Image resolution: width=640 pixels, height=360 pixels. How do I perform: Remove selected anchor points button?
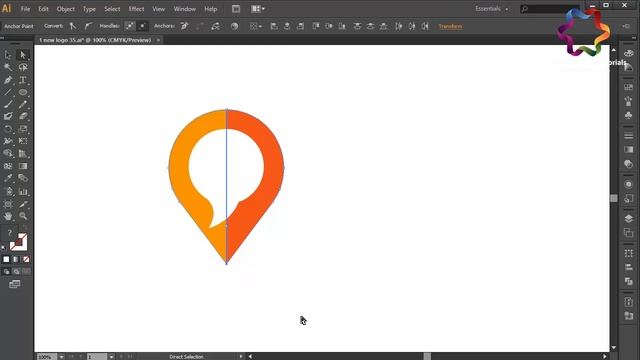click(184, 26)
